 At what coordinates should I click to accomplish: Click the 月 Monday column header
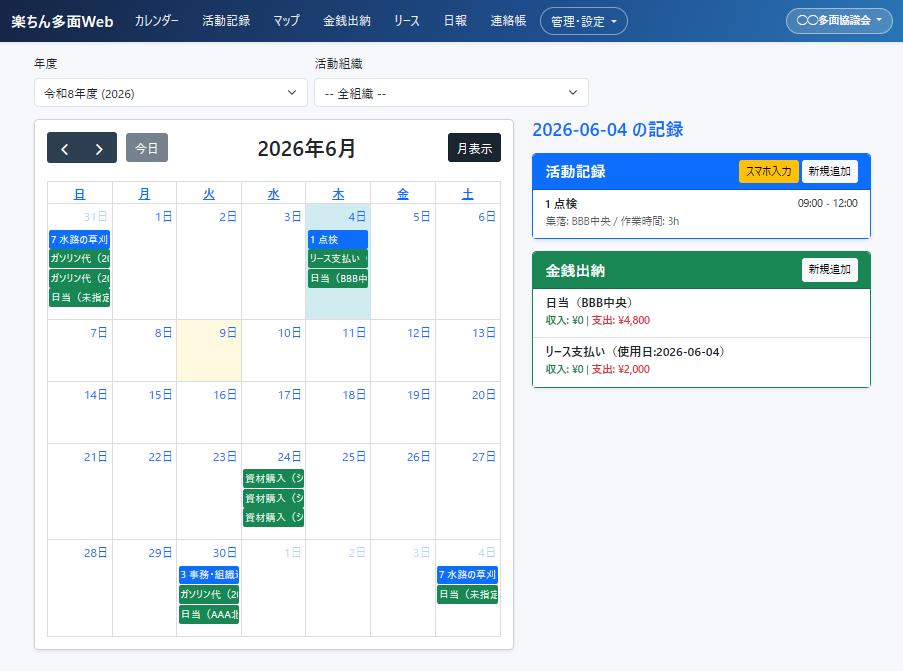pyautogui.click(x=144, y=194)
